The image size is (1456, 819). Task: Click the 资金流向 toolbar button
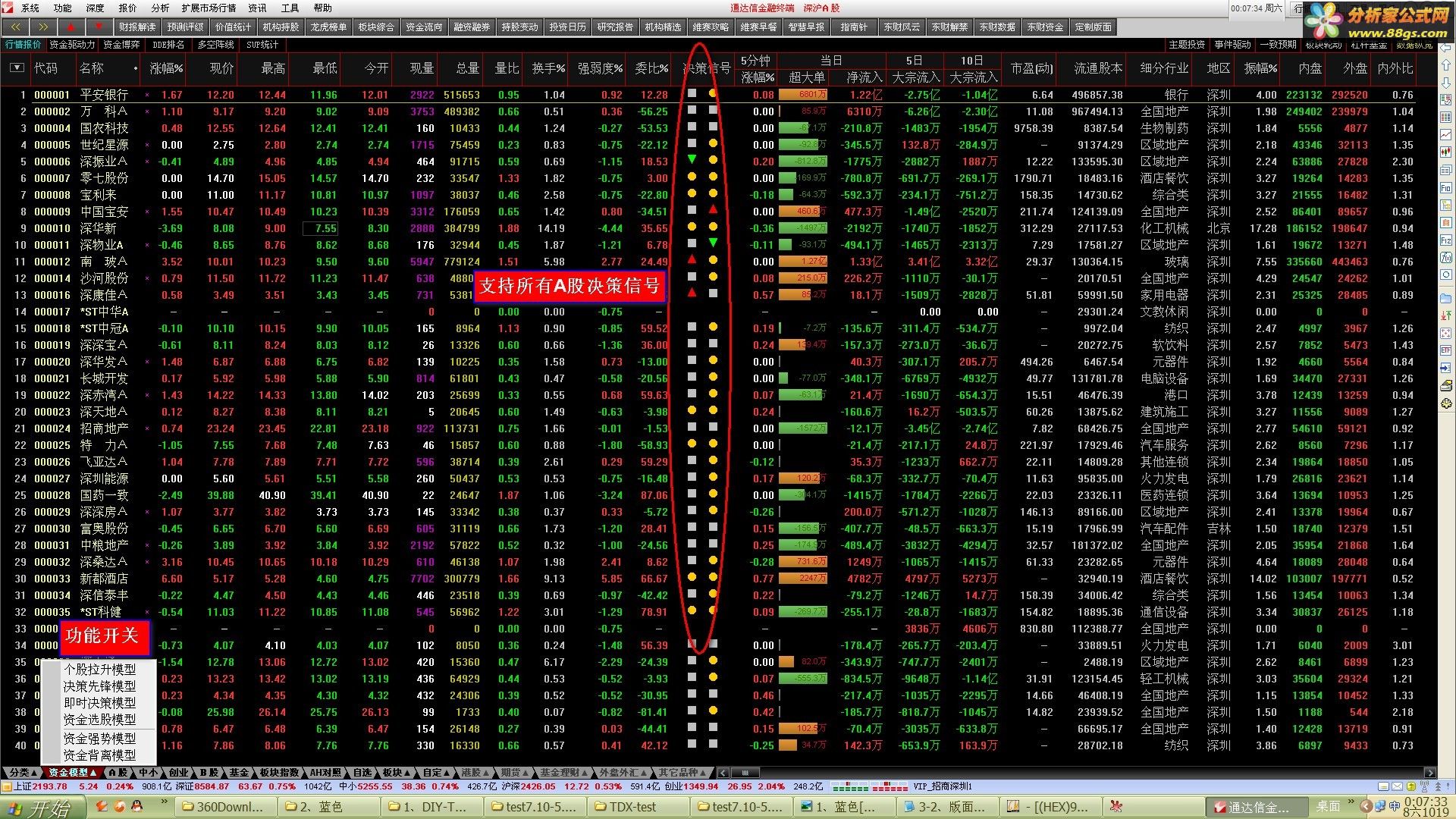[x=424, y=27]
